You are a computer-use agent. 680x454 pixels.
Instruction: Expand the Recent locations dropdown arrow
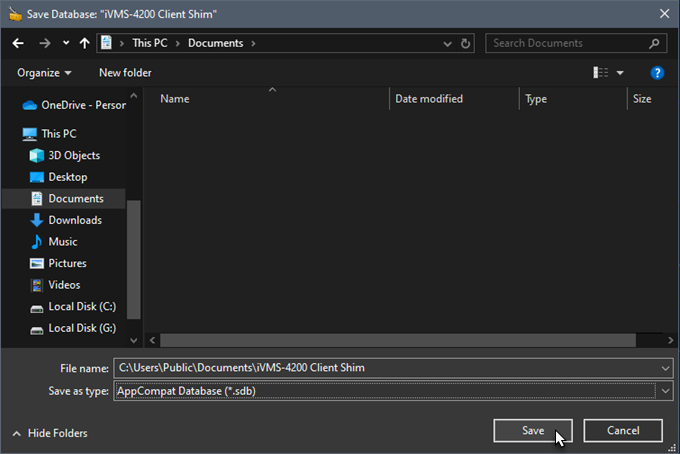coord(66,43)
